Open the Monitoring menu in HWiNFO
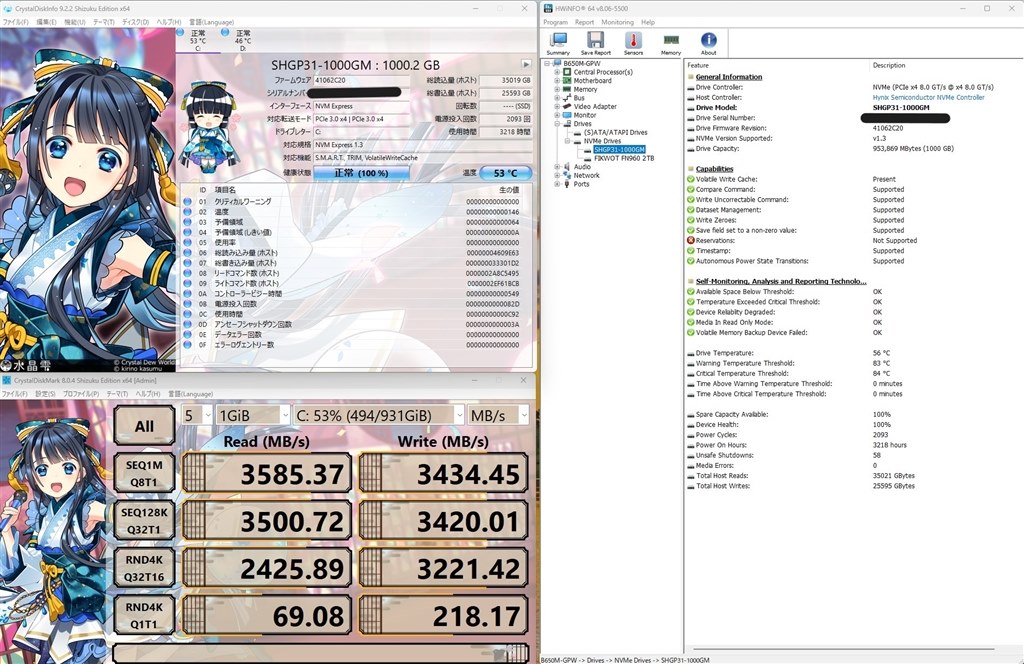Viewport: 1024px width, 664px height. point(617,22)
